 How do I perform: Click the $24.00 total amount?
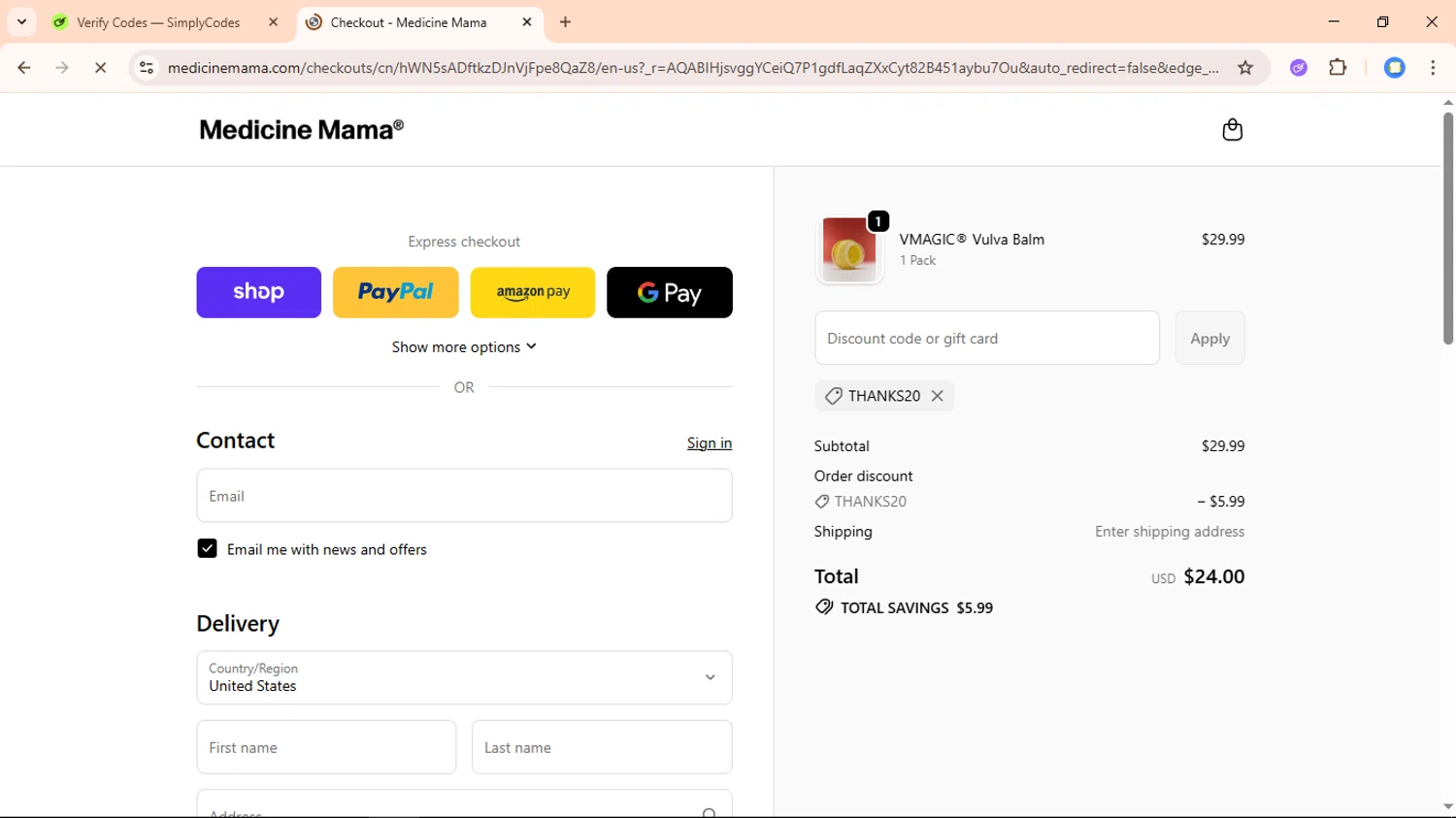1213,576
